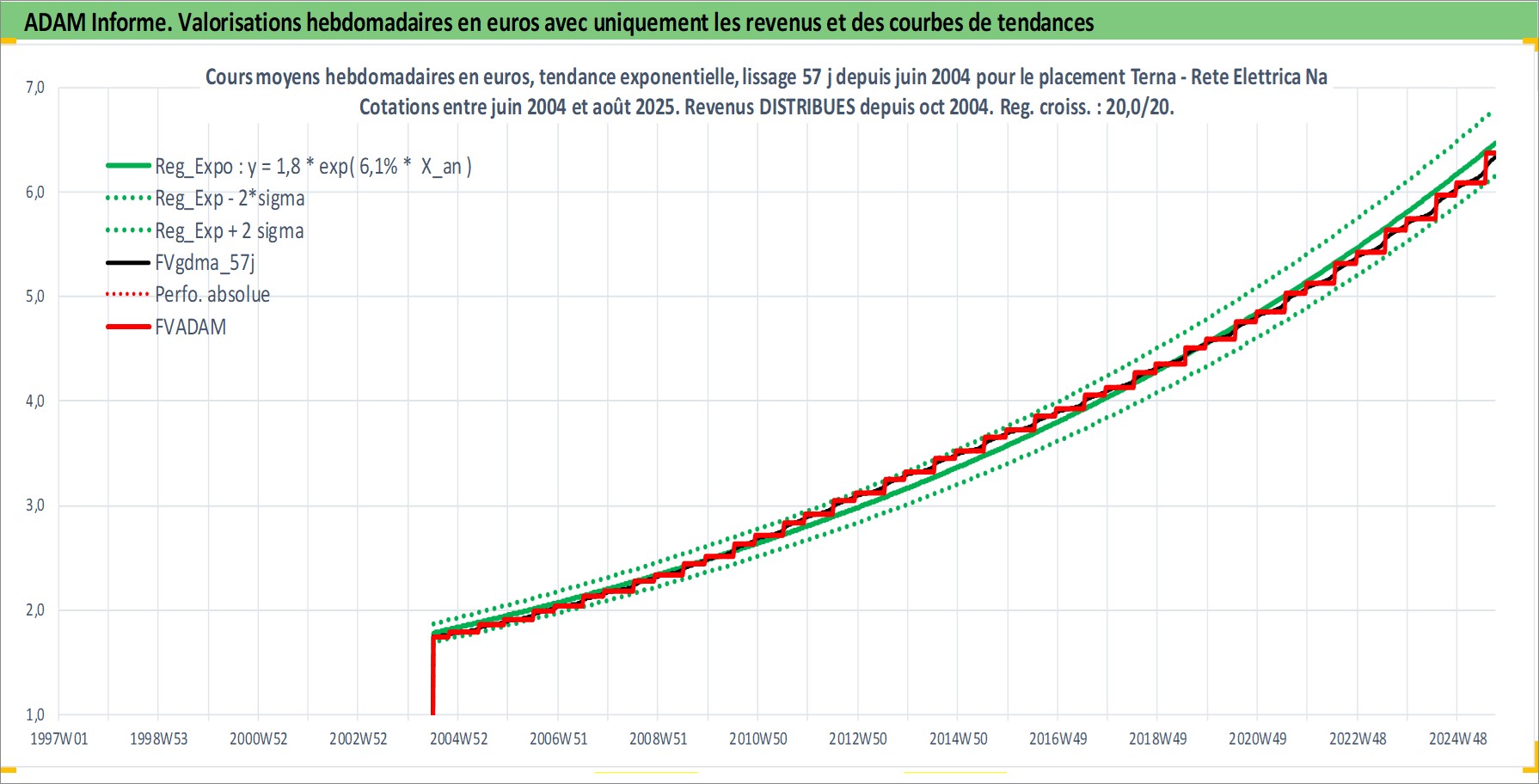Select chart title line 'Cours moyens hebdomadaires en euros'

(766, 77)
